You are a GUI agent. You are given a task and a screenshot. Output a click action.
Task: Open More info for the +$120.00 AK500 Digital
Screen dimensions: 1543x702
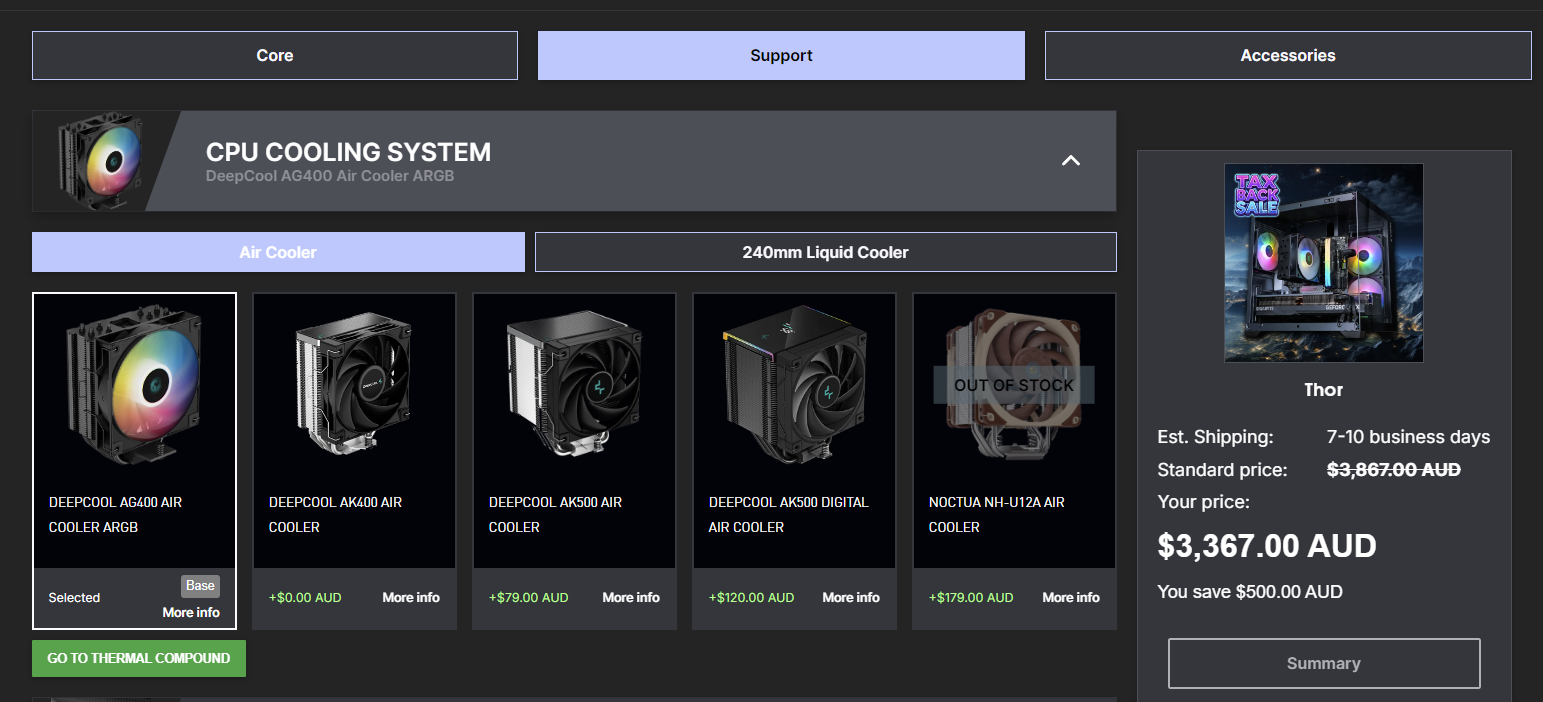tap(851, 597)
